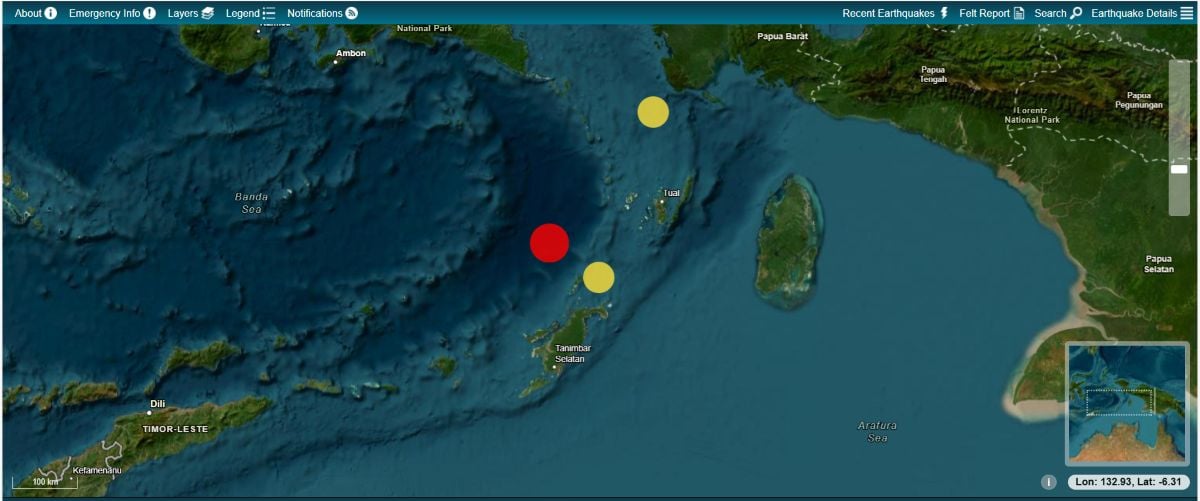Click the gray info icon beside coordinates
This screenshot has width=1200, height=501.
click(1048, 482)
